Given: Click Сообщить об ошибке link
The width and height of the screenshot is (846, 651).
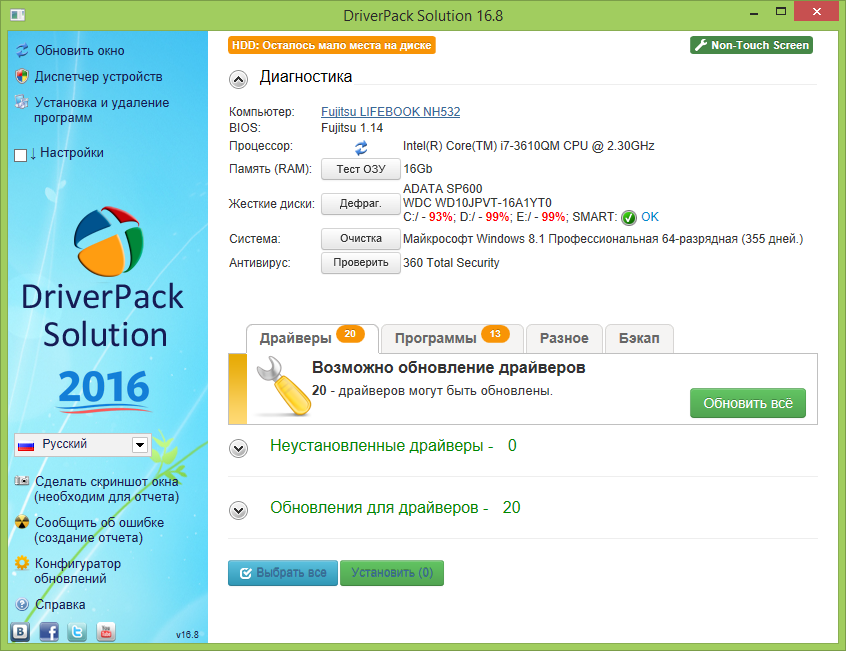Looking at the screenshot, I should [99, 530].
